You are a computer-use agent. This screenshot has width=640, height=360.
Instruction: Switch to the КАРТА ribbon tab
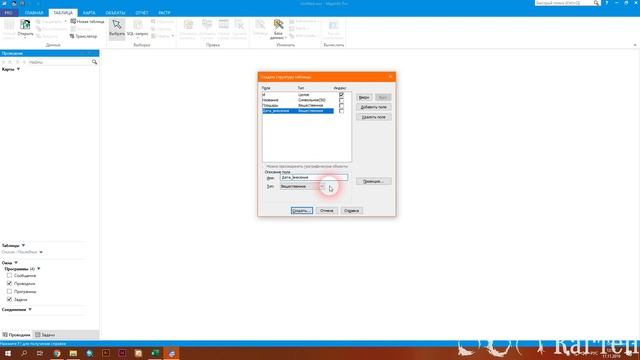[x=89, y=13]
